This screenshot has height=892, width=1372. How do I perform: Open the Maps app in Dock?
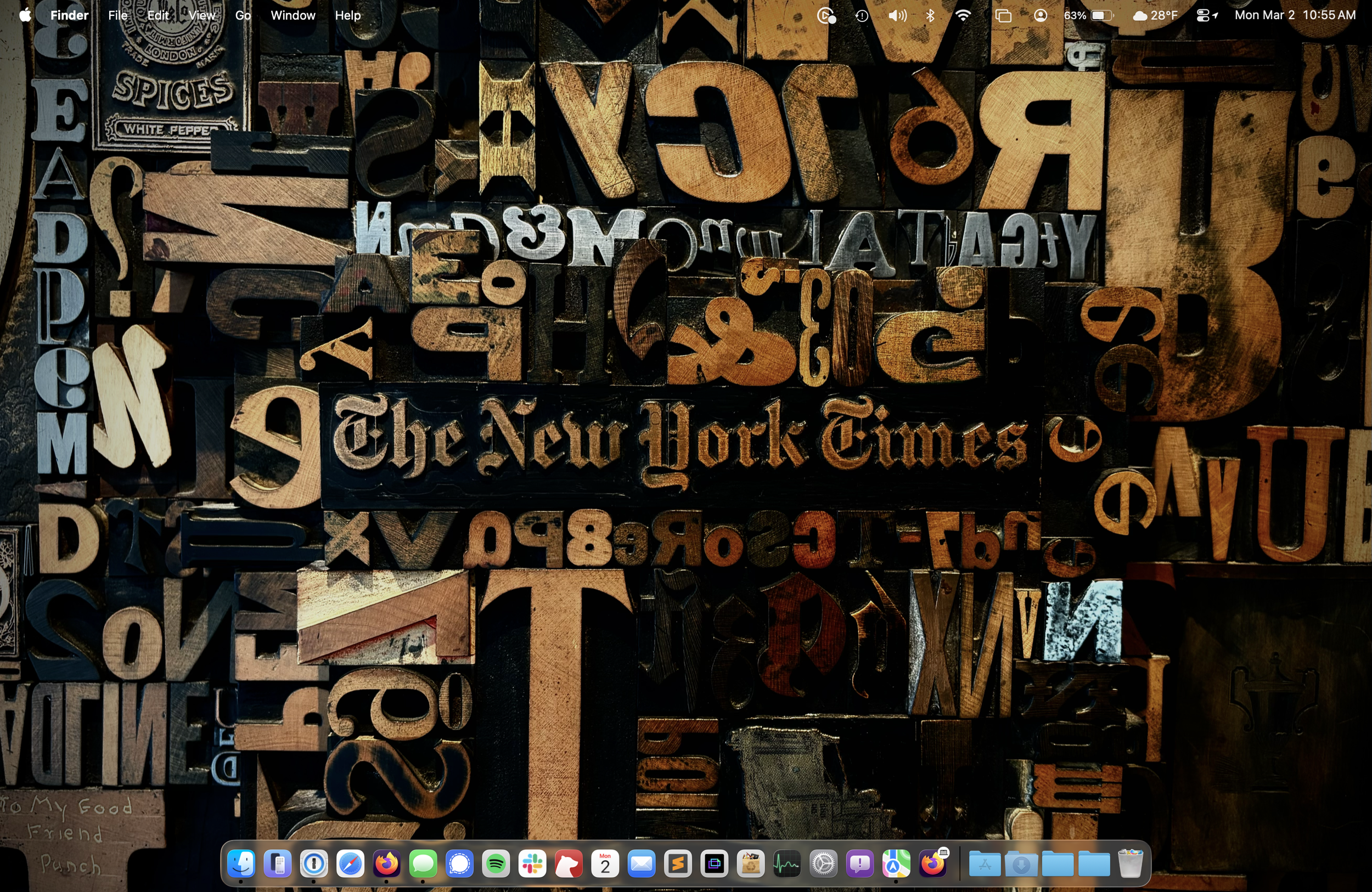point(896,864)
